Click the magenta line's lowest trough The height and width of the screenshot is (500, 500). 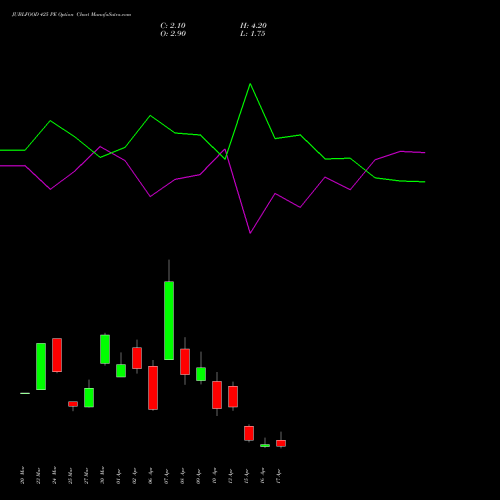pyautogui.click(x=250, y=233)
